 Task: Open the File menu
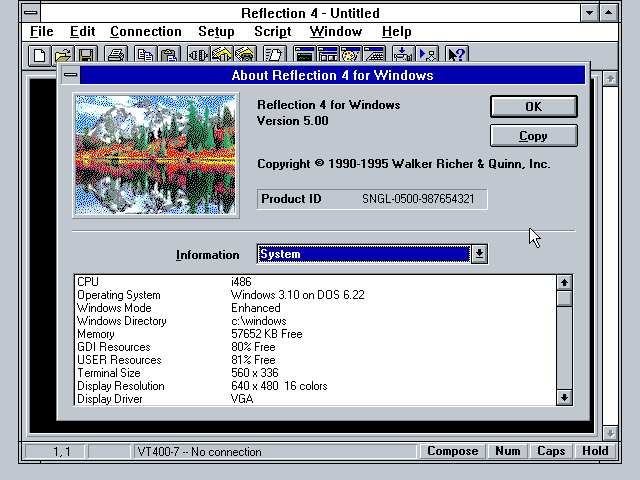(x=42, y=31)
